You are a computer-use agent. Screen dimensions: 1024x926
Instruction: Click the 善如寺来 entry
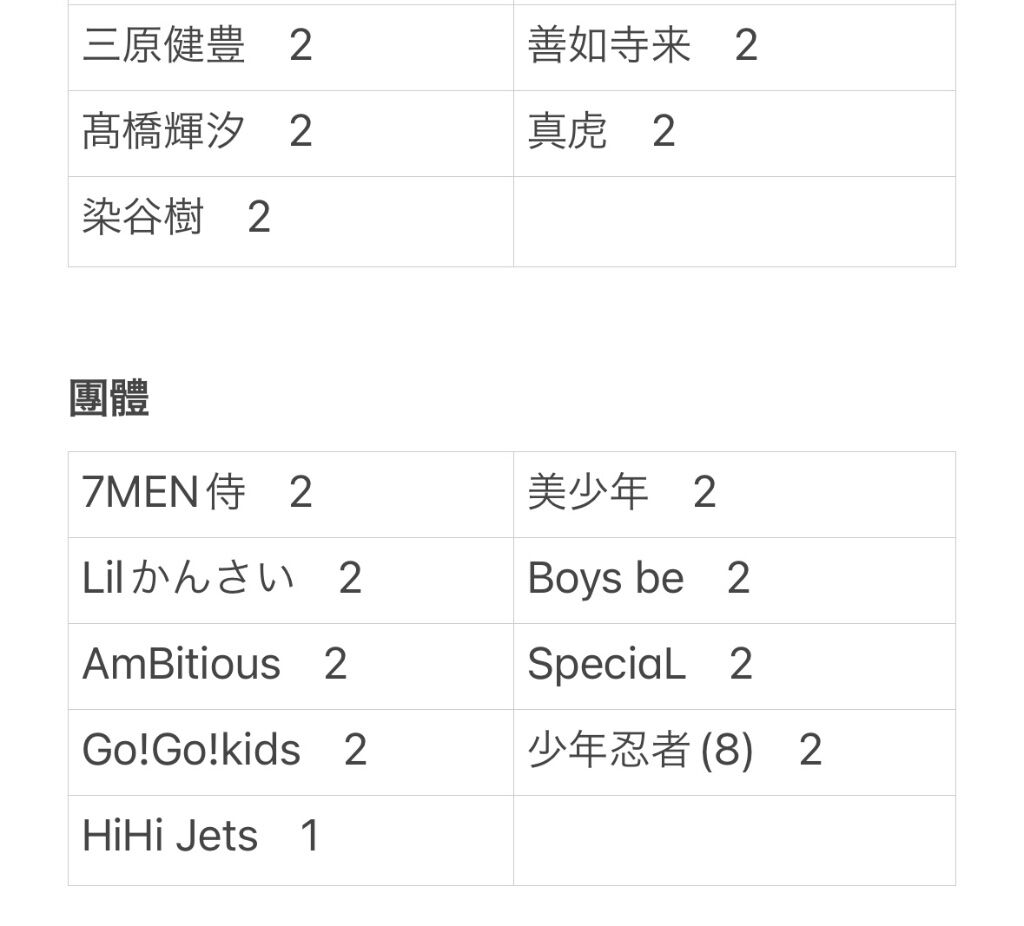tap(735, 48)
